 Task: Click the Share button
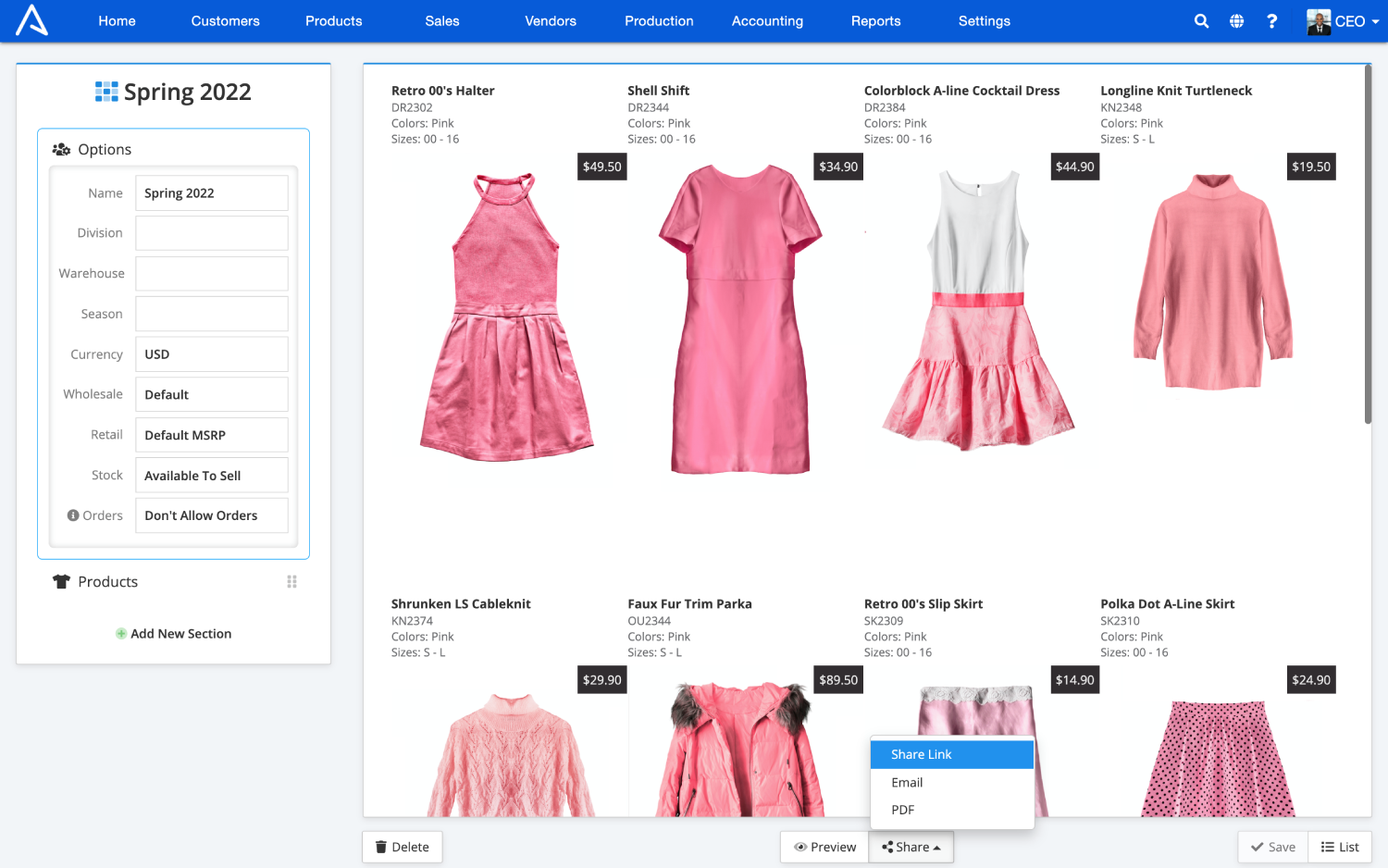(911, 847)
